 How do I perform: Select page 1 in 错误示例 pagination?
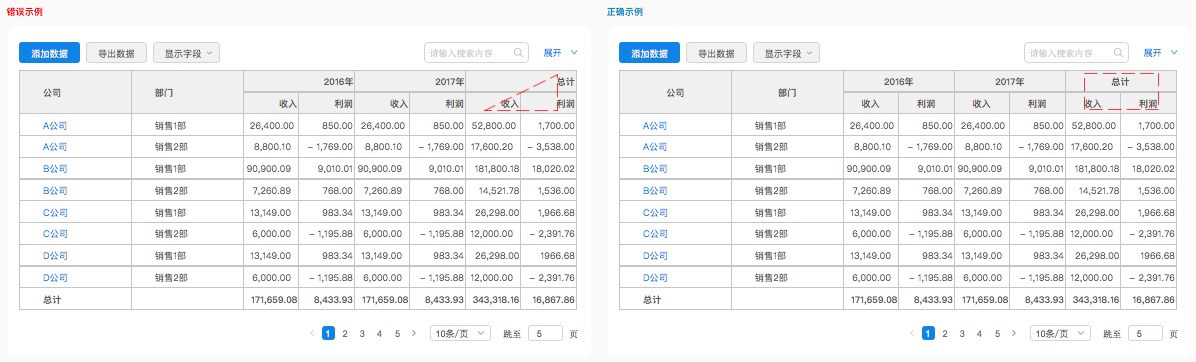click(329, 333)
